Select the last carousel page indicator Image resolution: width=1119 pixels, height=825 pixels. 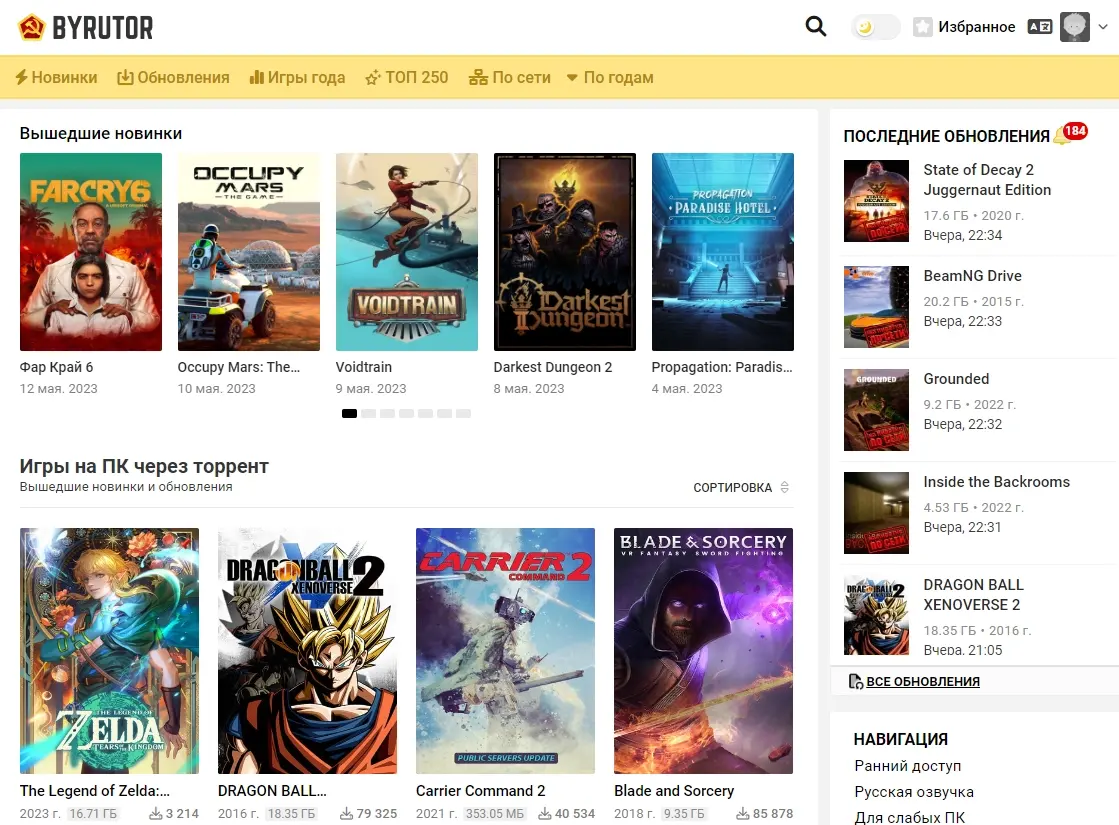(463, 413)
